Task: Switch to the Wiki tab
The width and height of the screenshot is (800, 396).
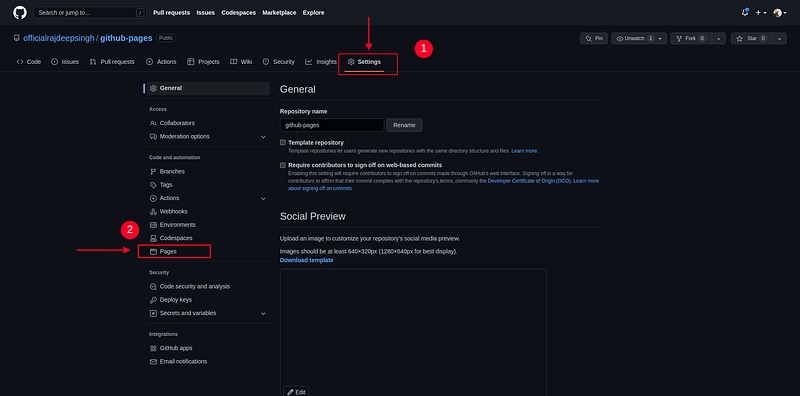Action: [241, 62]
